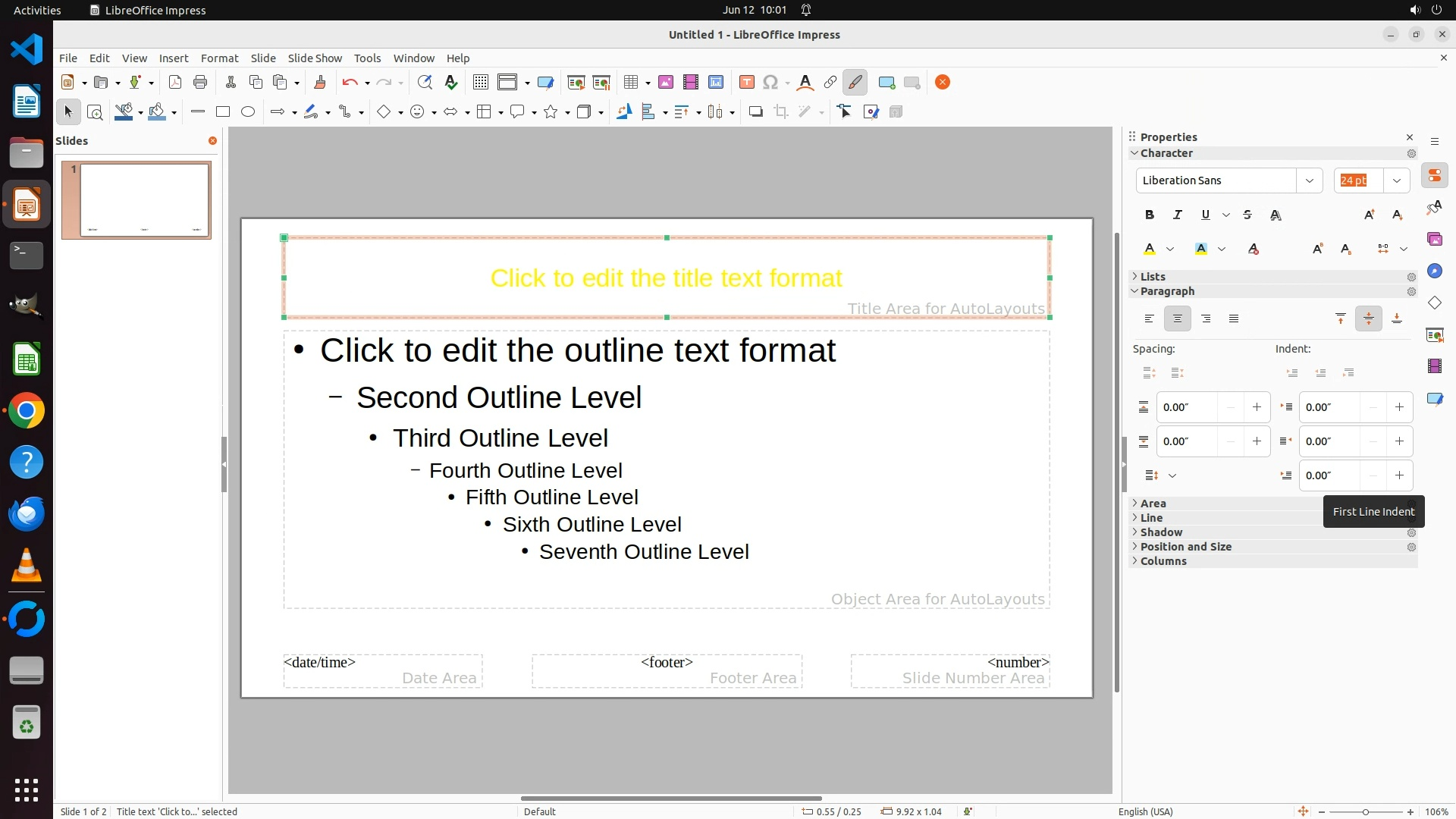This screenshot has width=1456, height=819.
Task: Close the Slides panel
Action: pos(212,141)
